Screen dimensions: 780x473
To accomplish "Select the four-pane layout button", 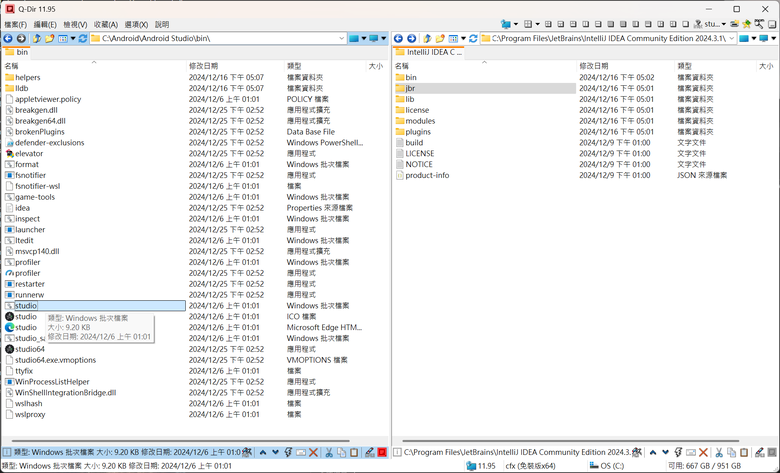I will coord(548,24).
